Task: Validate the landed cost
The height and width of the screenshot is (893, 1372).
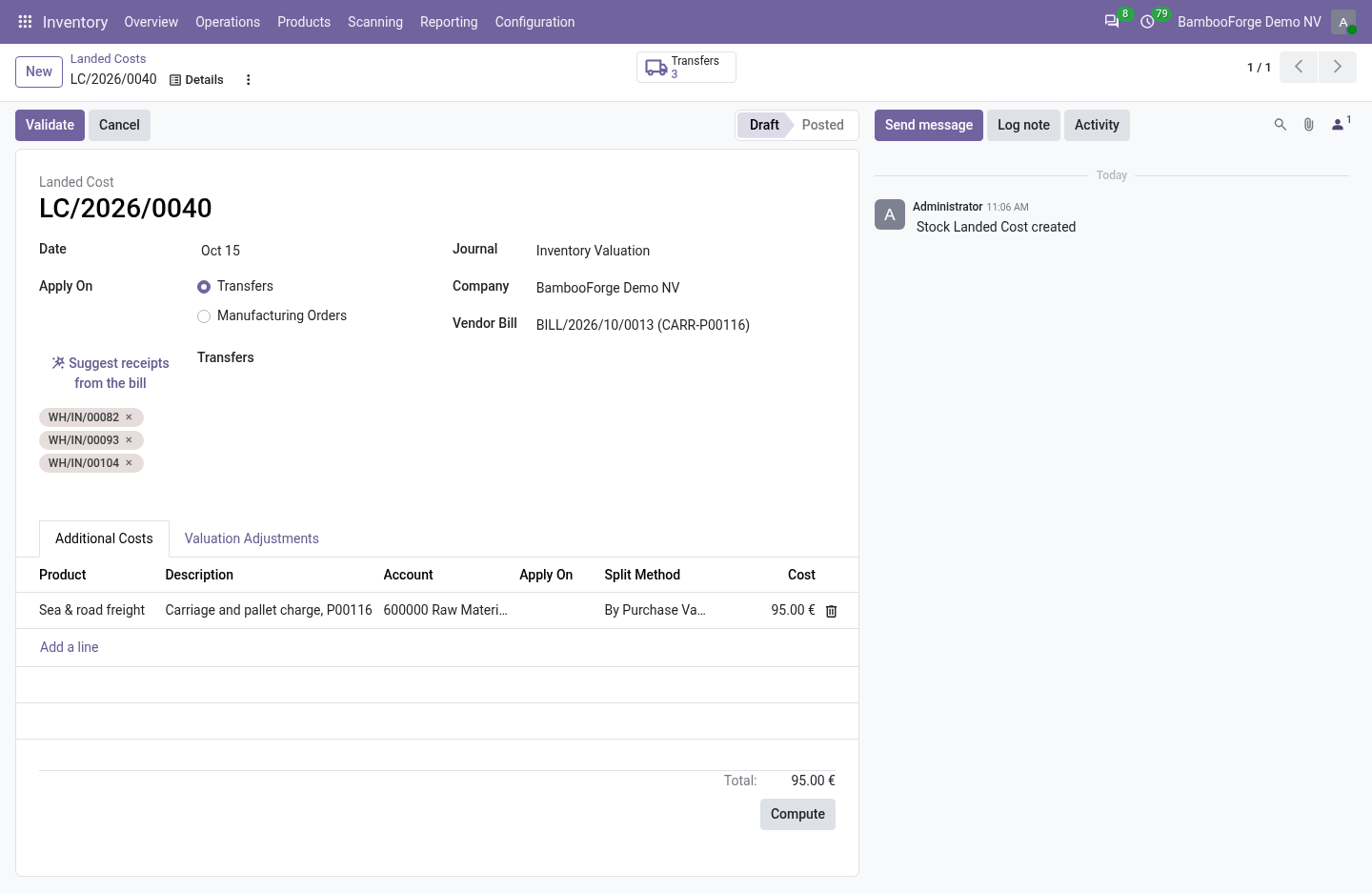Action: click(x=50, y=125)
